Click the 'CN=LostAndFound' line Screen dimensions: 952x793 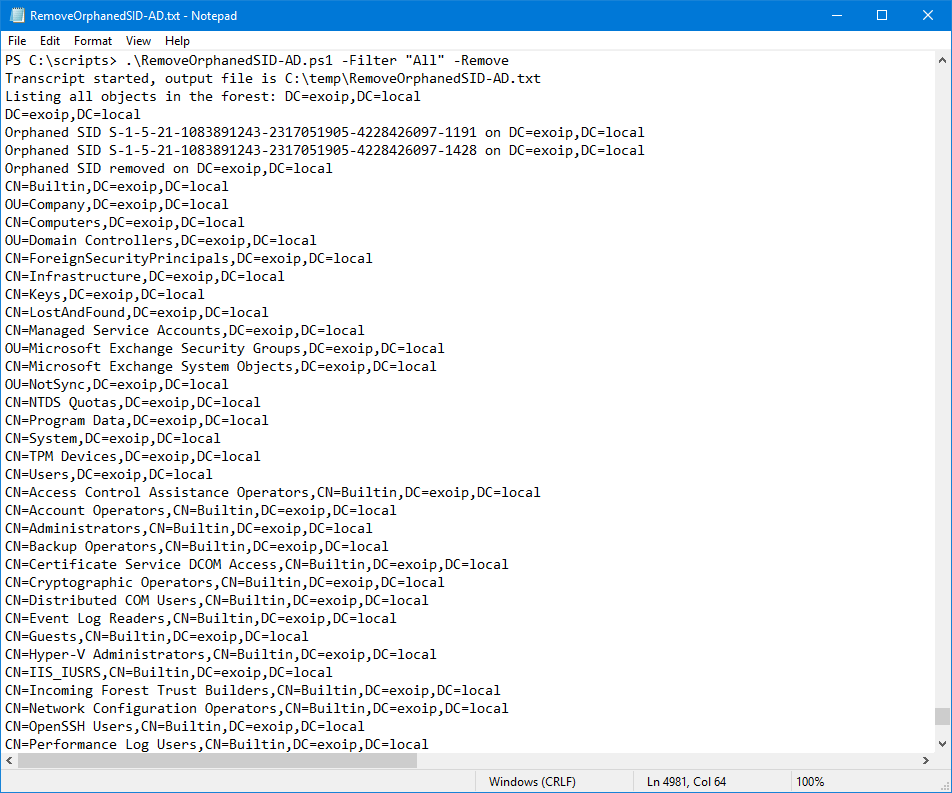(137, 313)
